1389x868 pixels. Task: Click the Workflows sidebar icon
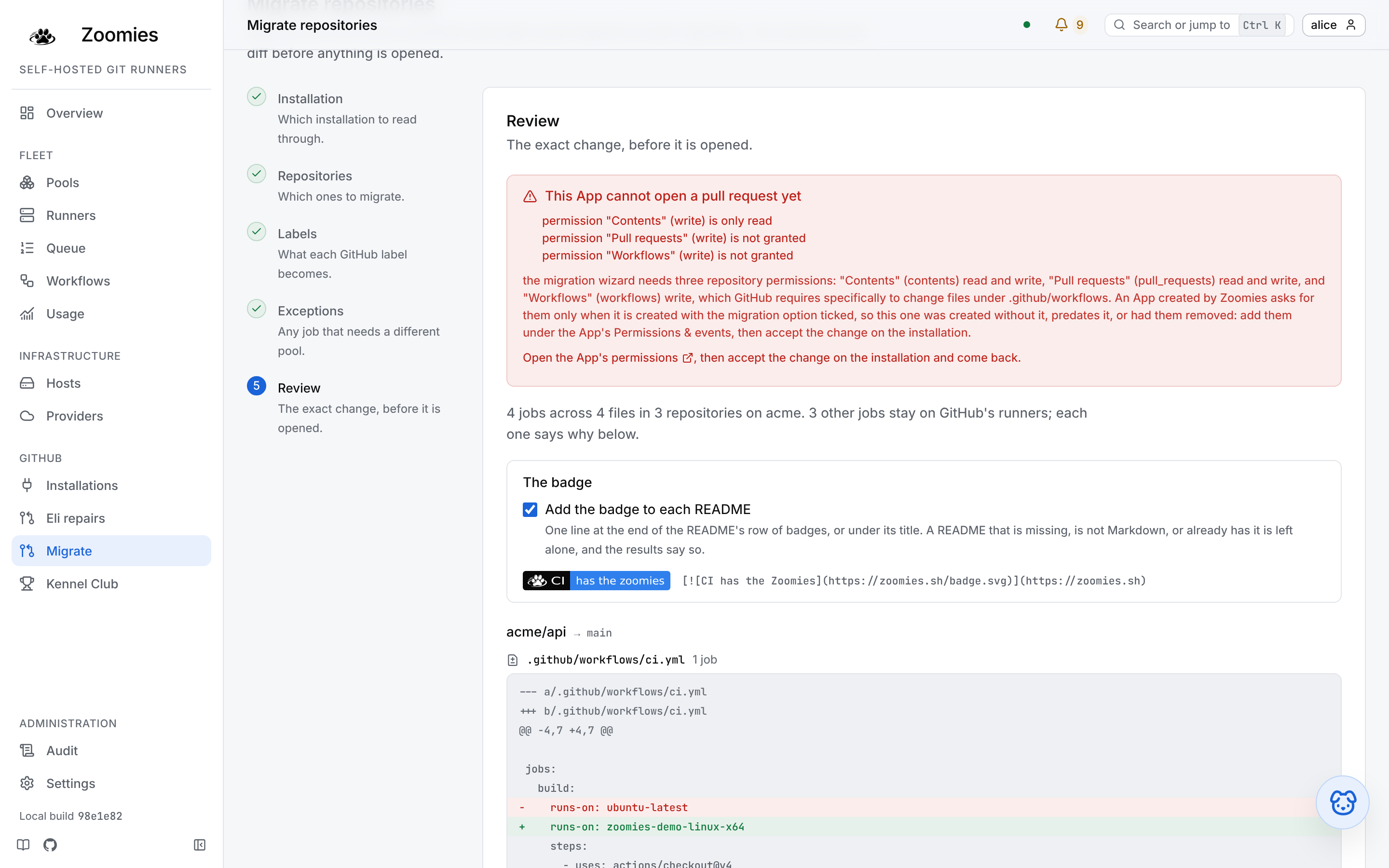[27, 281]
